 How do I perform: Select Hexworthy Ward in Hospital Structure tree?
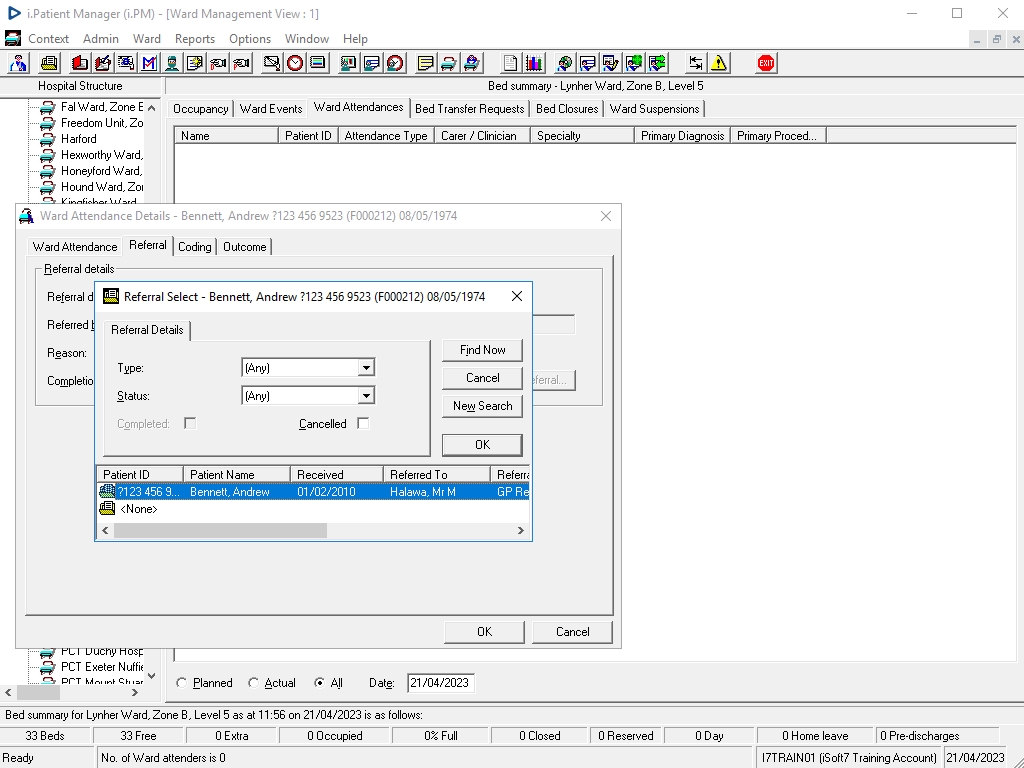101,155
